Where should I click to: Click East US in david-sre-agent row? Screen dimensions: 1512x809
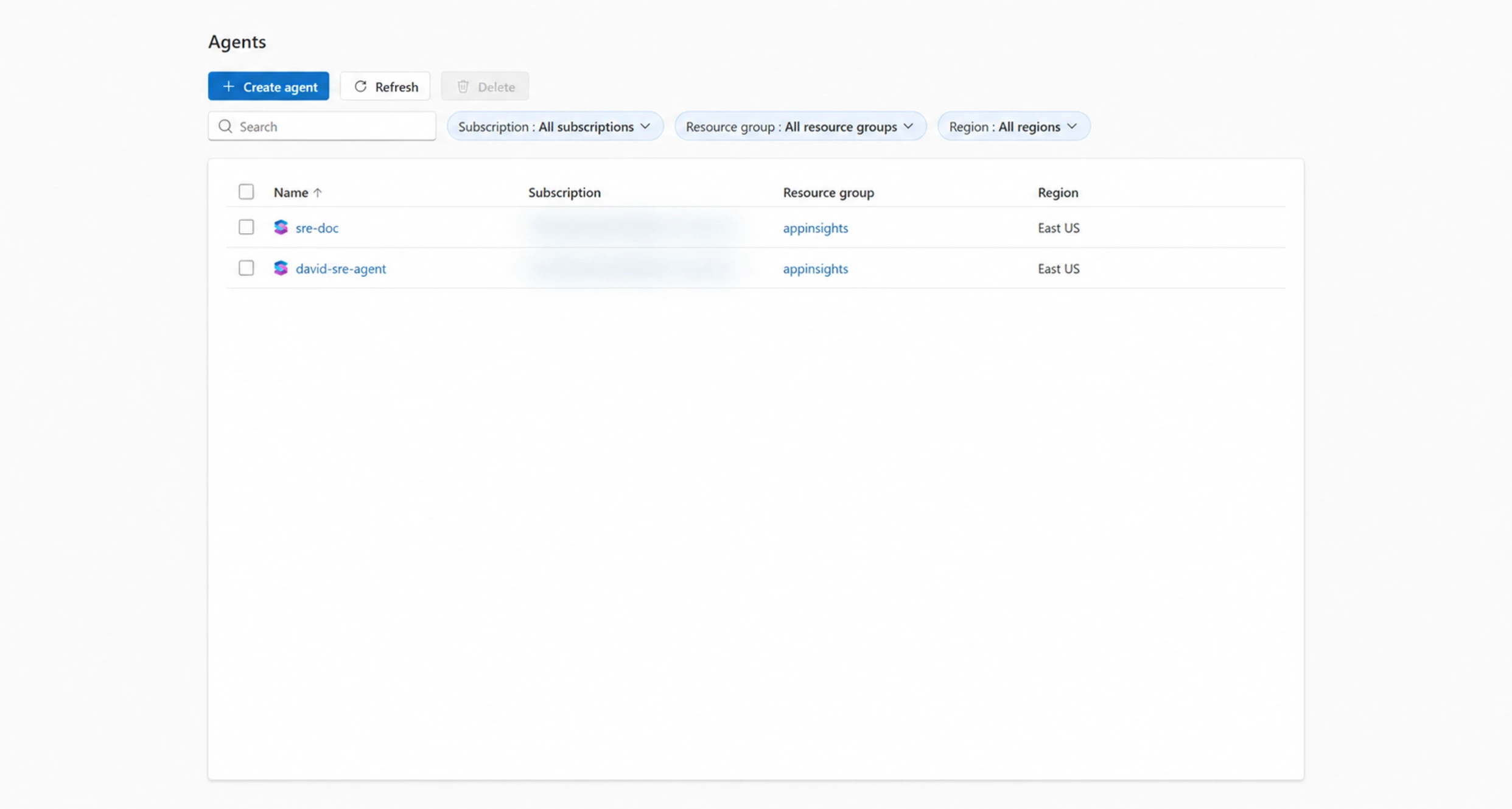pos(1059,268)
